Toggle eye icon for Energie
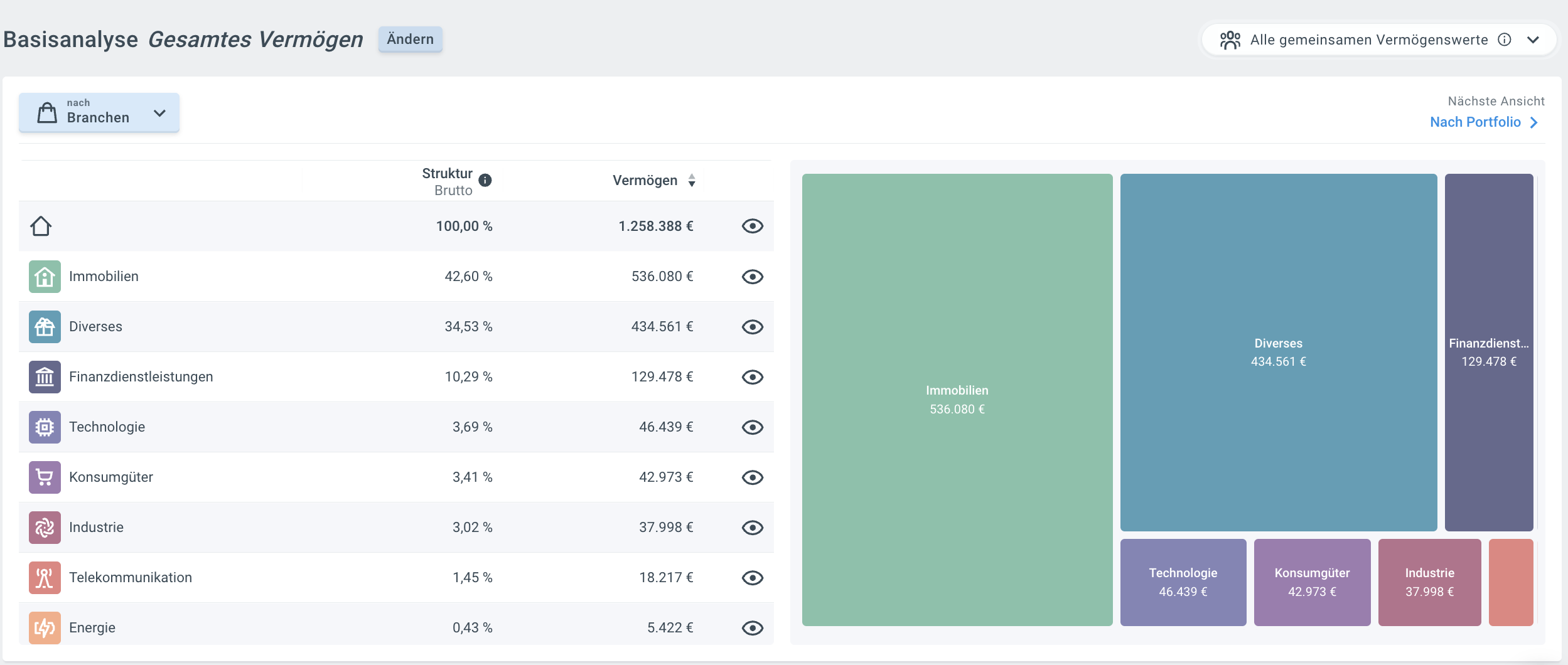 [752, 628]
